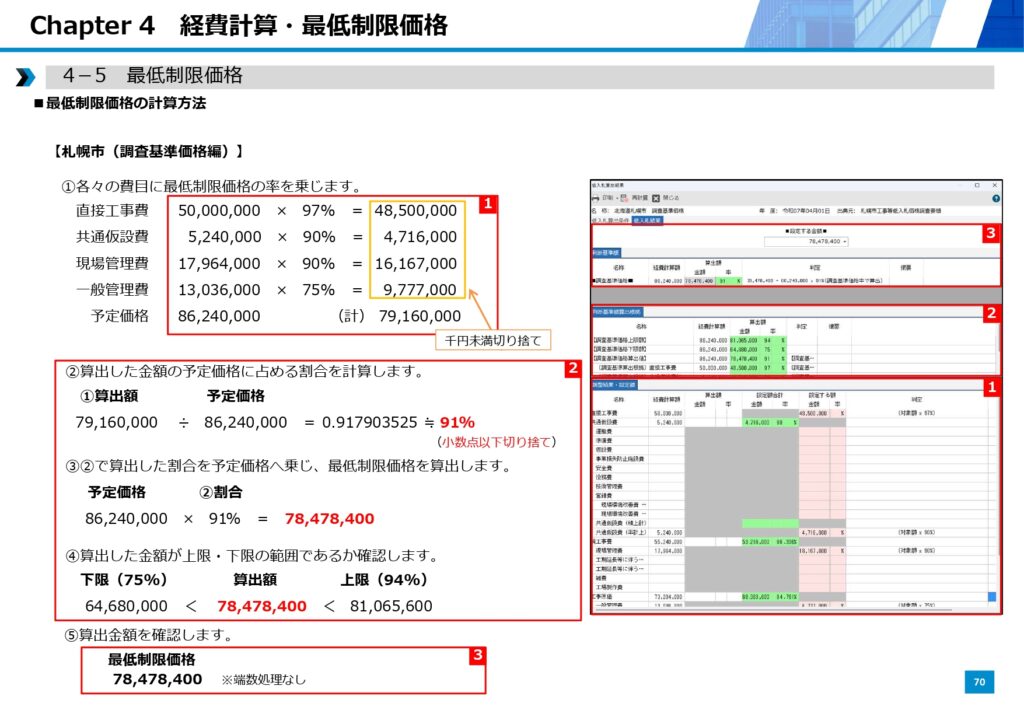Select green 4,716,000 cell in 共通仮設費 row
This screenshot has height=724, width=1024.
click(x=763, y=422)
